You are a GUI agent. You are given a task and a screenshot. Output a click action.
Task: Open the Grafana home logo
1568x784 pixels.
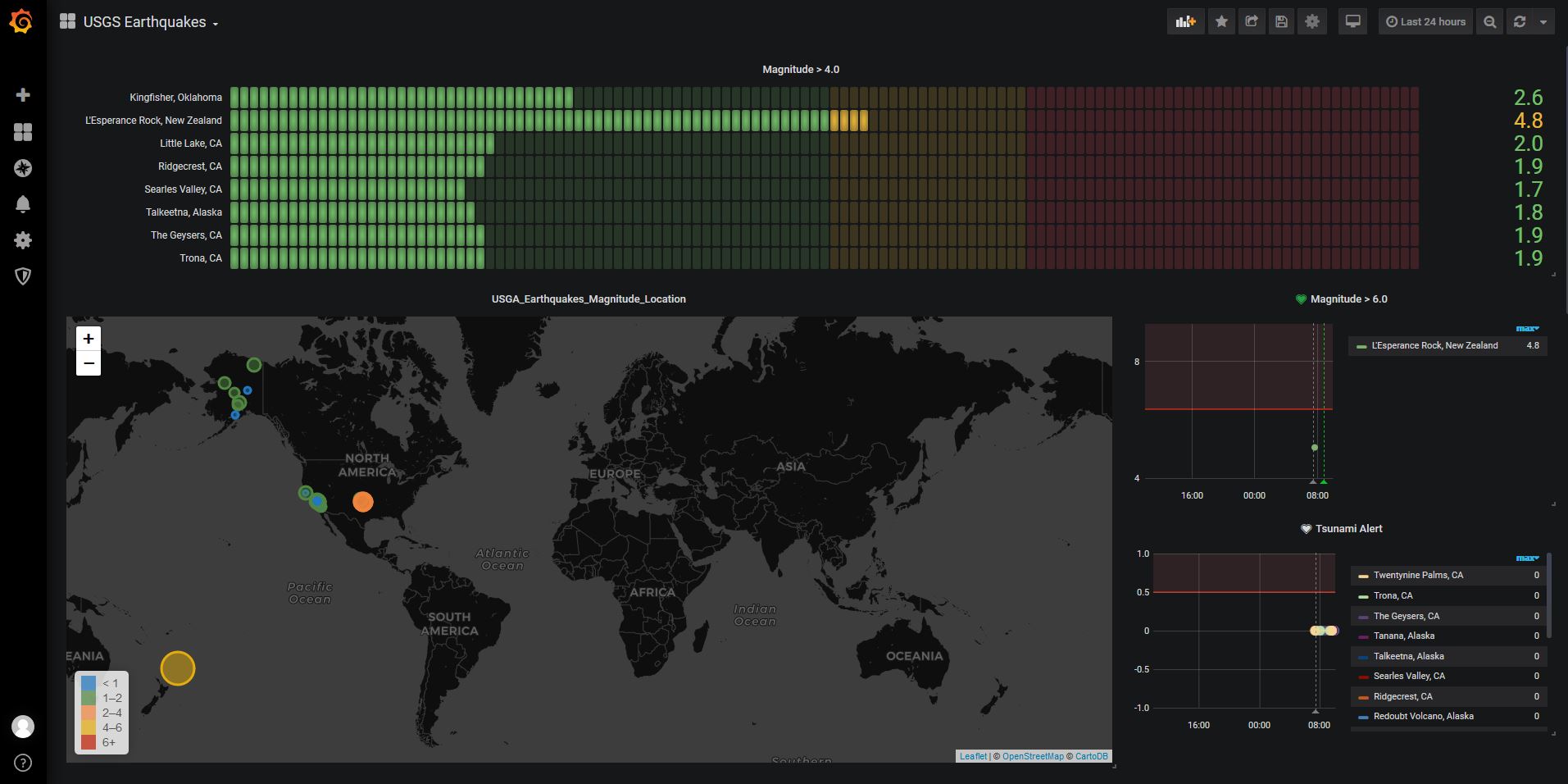pyautogui.click(x=22, y=22)
